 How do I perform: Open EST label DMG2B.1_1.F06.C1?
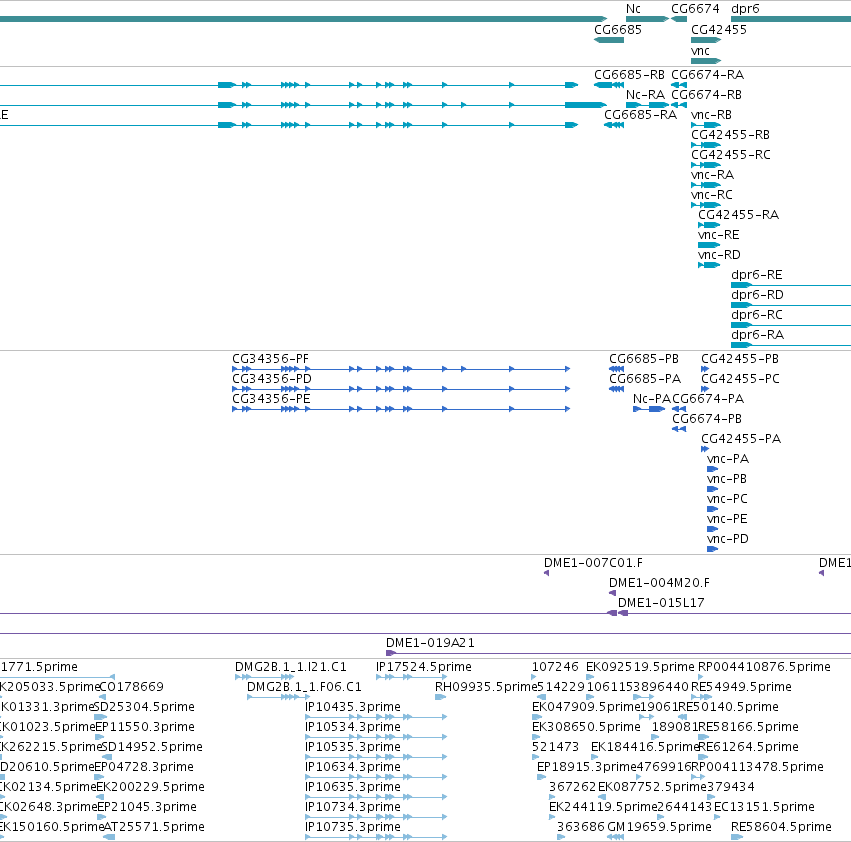pyautogui.click(x=304, y=687)
